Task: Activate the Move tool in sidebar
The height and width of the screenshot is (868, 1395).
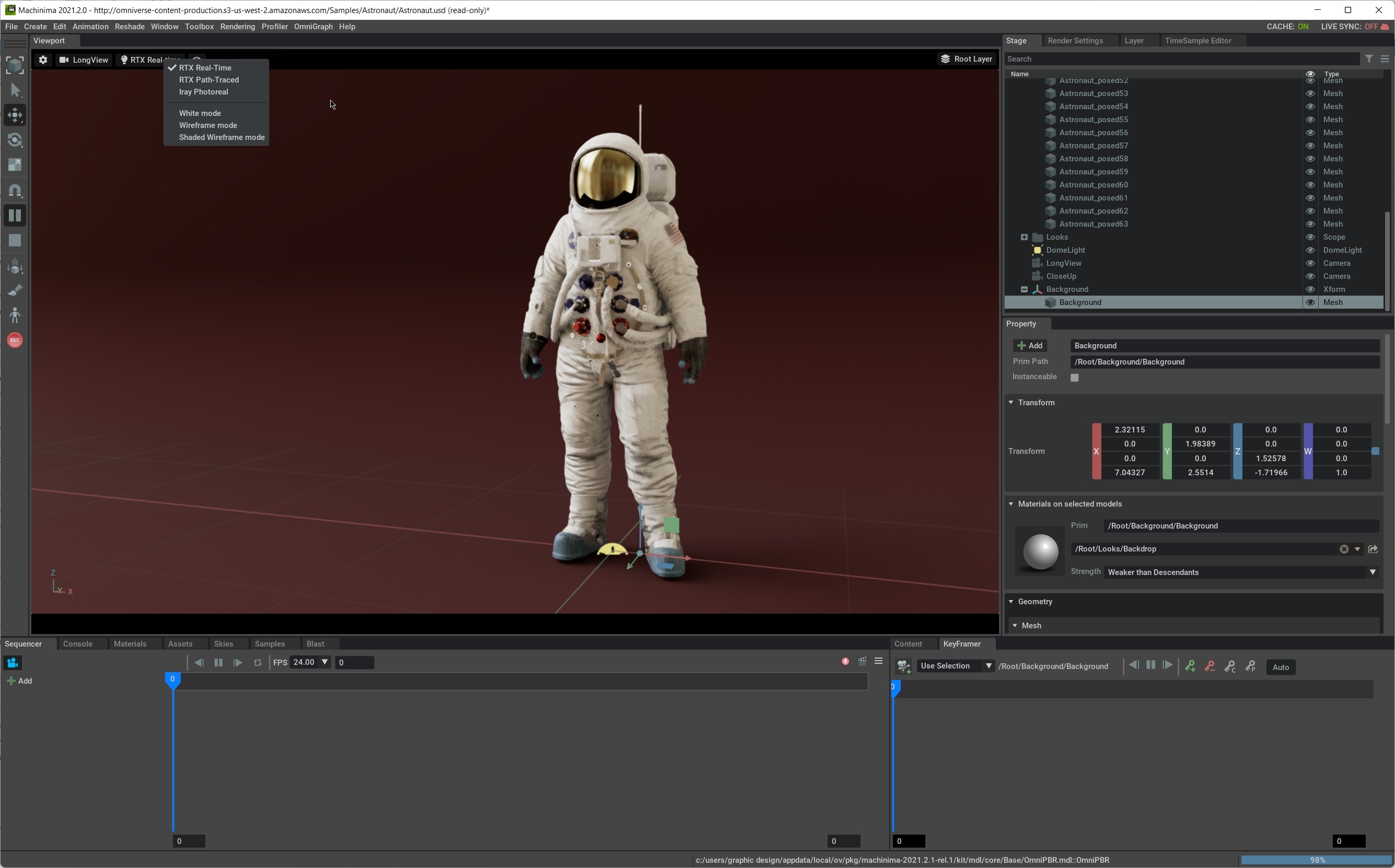Action: coord(15,115)
